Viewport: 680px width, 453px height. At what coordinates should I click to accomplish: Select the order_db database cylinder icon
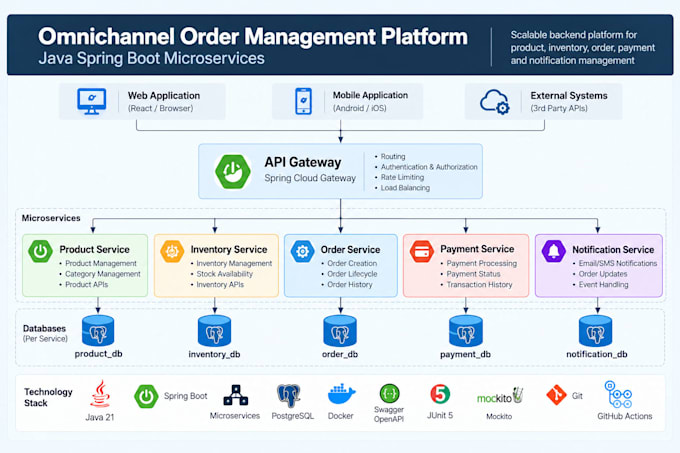click(x=340, y=331)
